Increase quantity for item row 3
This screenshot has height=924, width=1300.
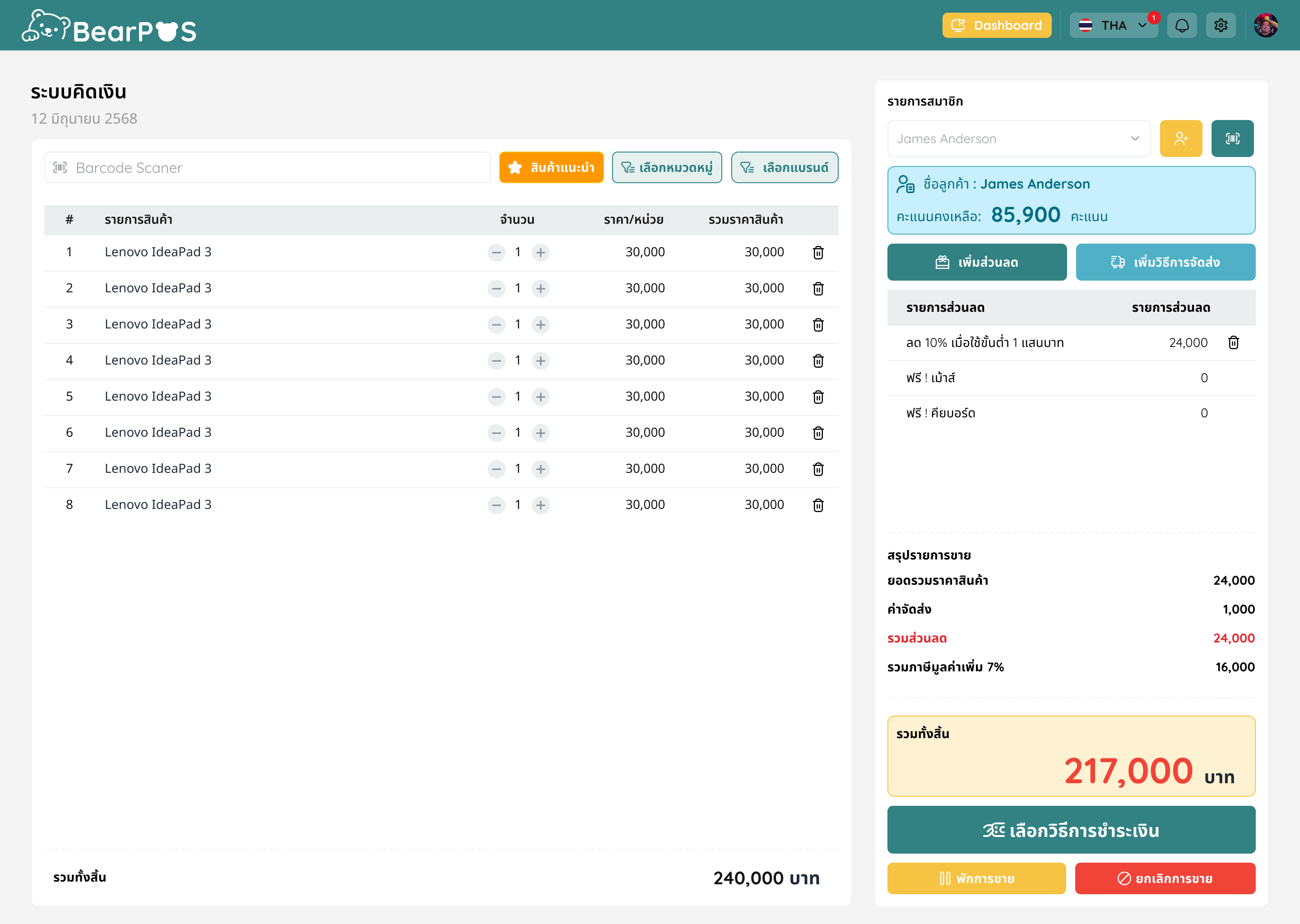(541, 324)
